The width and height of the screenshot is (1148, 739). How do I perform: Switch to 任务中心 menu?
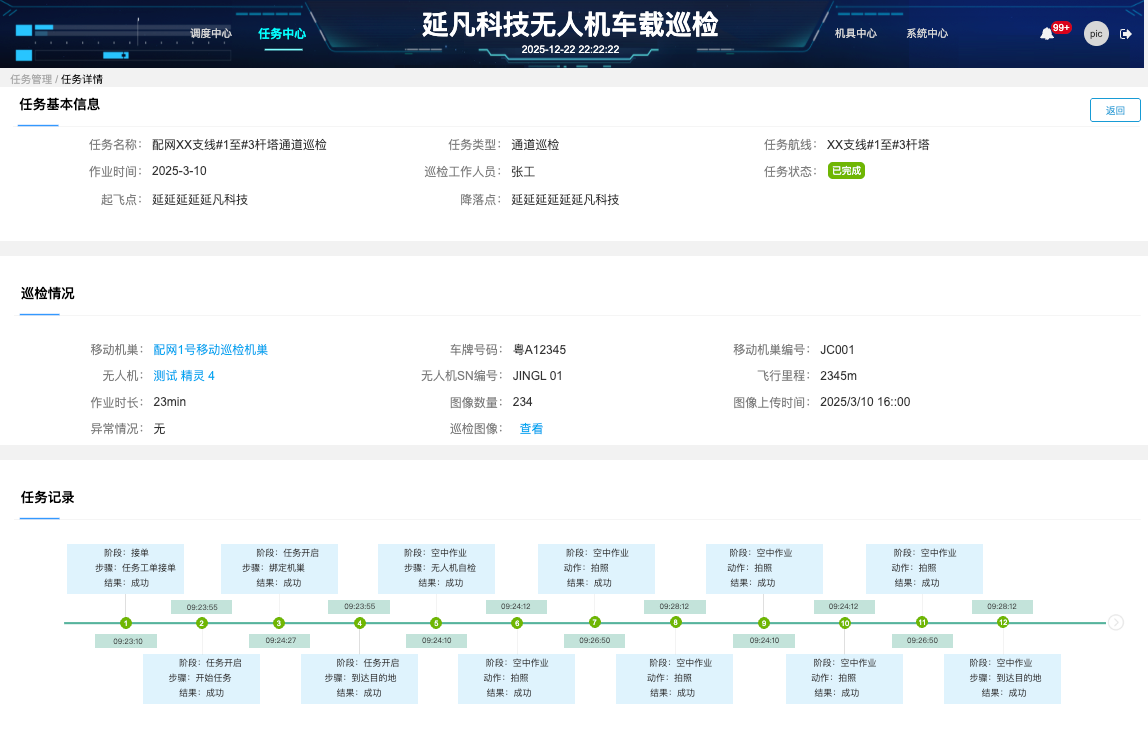282,34
